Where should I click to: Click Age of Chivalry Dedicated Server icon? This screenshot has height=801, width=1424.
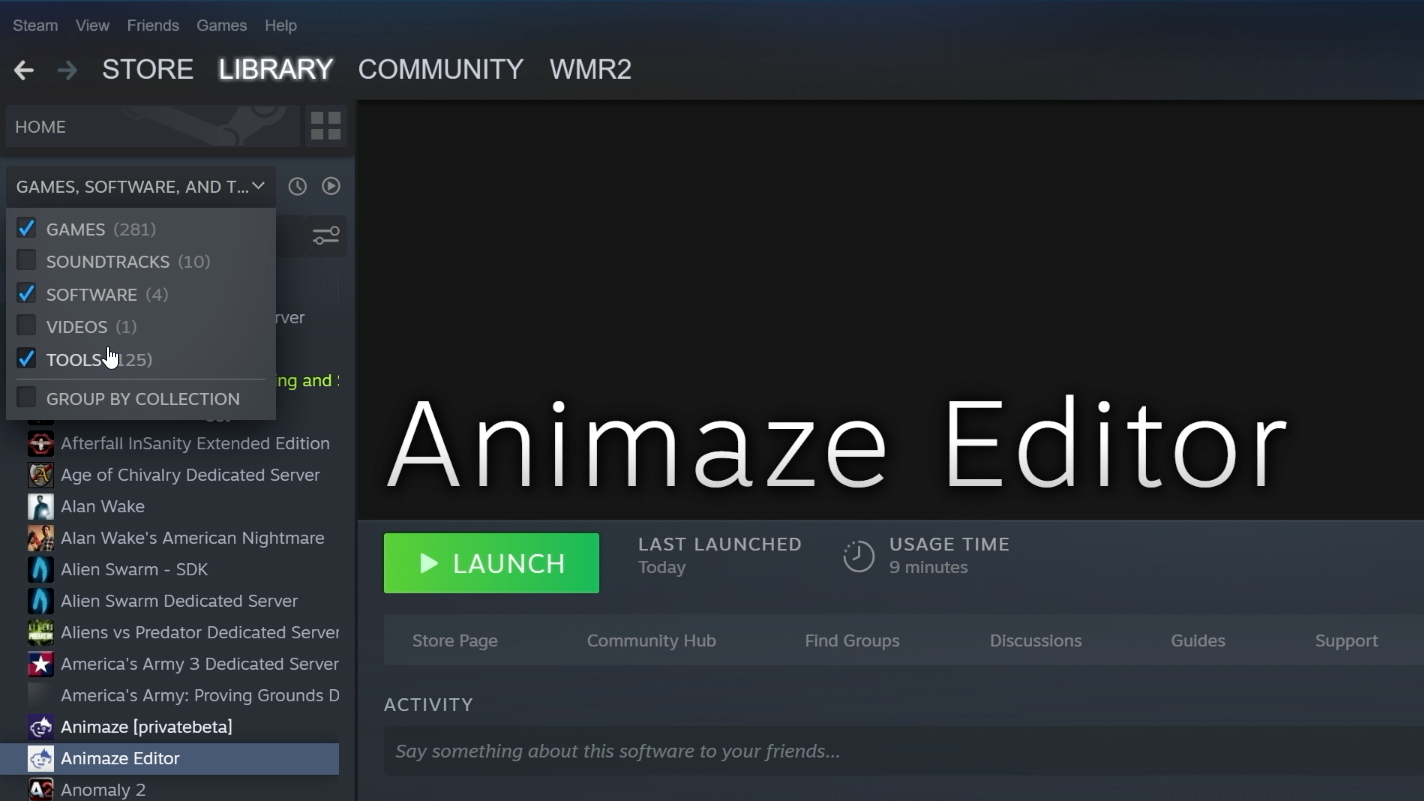click(41, 475)
